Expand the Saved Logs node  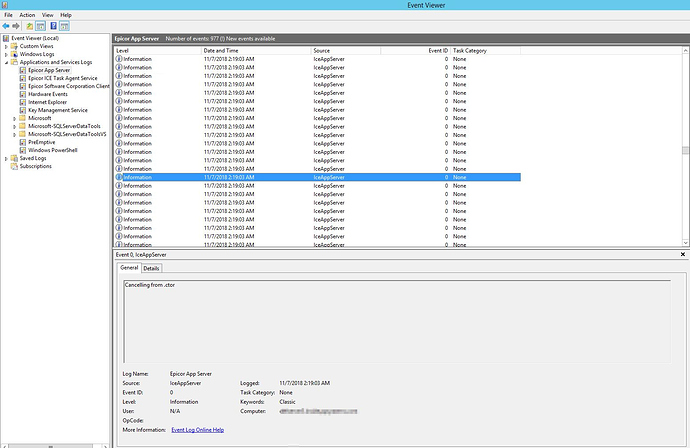[x=6, y=158]
